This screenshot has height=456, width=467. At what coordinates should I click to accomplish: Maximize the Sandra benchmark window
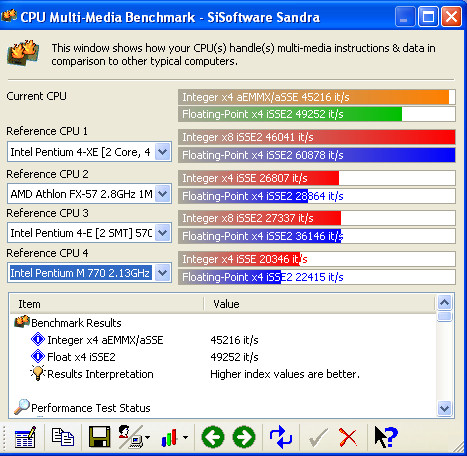click(428, 17)
